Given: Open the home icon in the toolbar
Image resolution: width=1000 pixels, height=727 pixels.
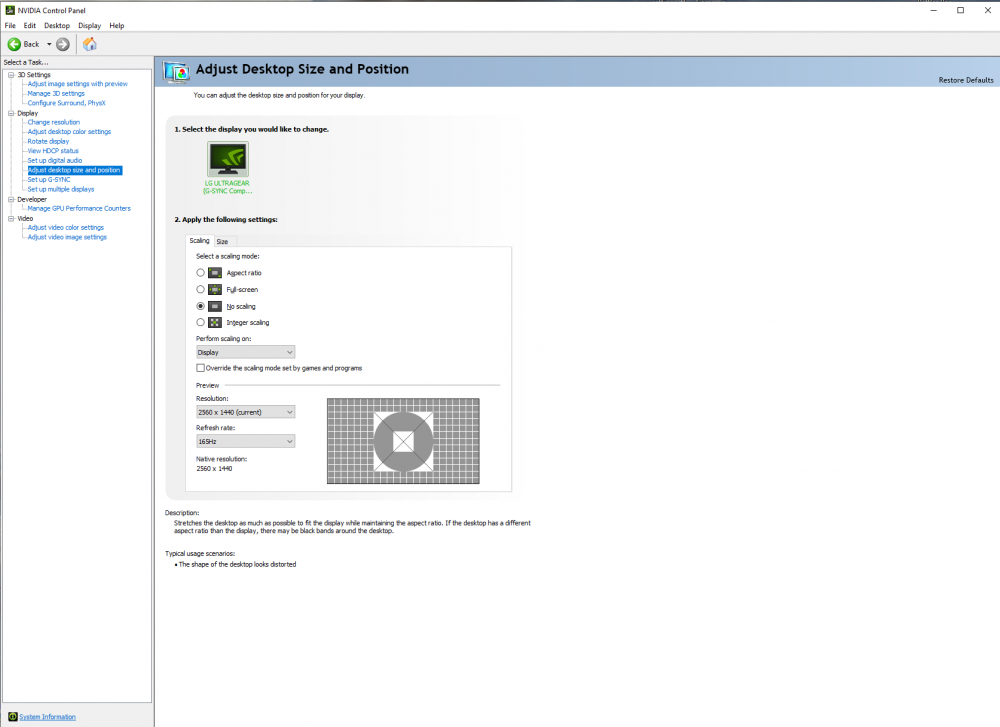Looking at the screenshot, I should pyautogui.click(x=89, y=44).
